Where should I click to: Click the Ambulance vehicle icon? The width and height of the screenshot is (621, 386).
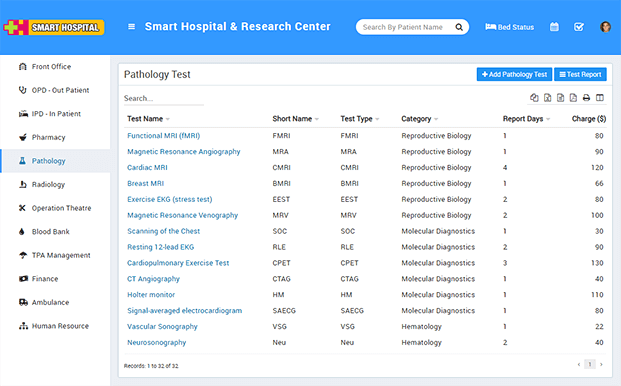pyautogui.click(x=23, y=302)
